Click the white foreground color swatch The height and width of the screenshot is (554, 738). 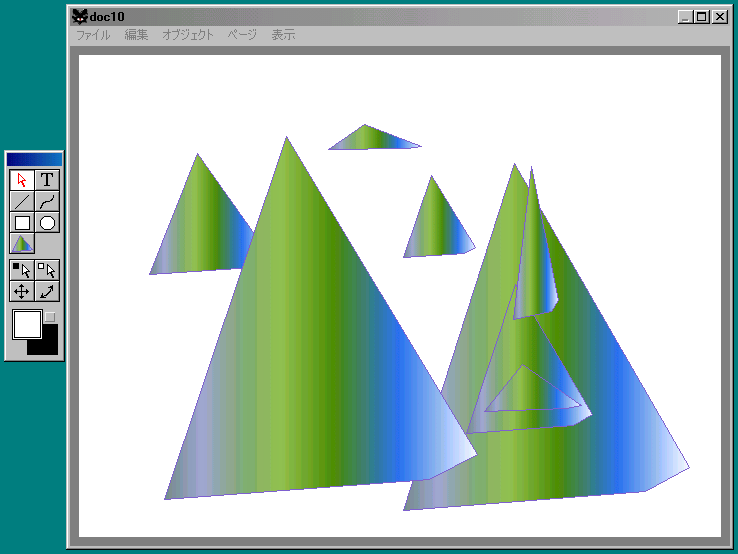(27, 324)
